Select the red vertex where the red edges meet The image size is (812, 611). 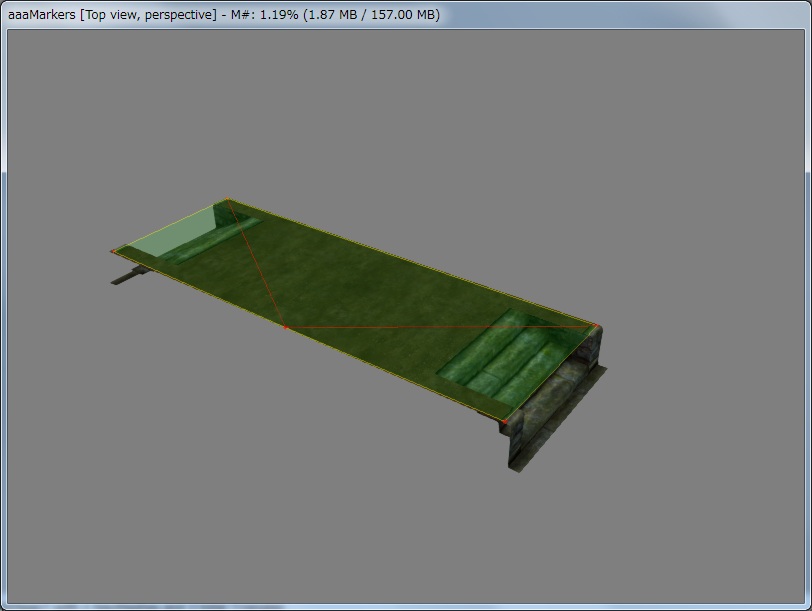[x=285, y=327]
